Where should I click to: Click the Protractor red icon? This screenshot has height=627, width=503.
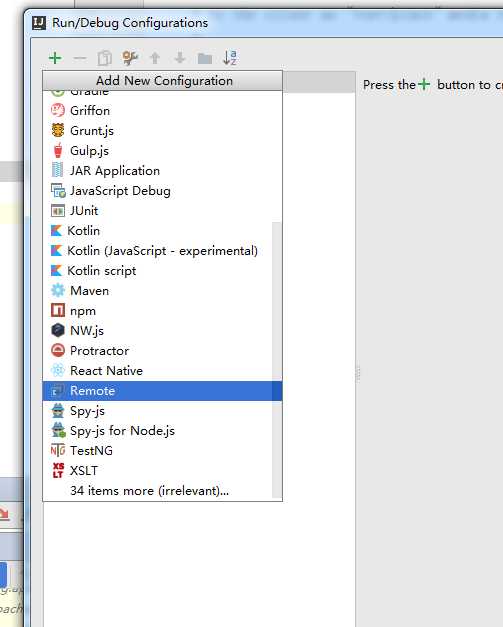pyautogui.click(x=58, y=350)
